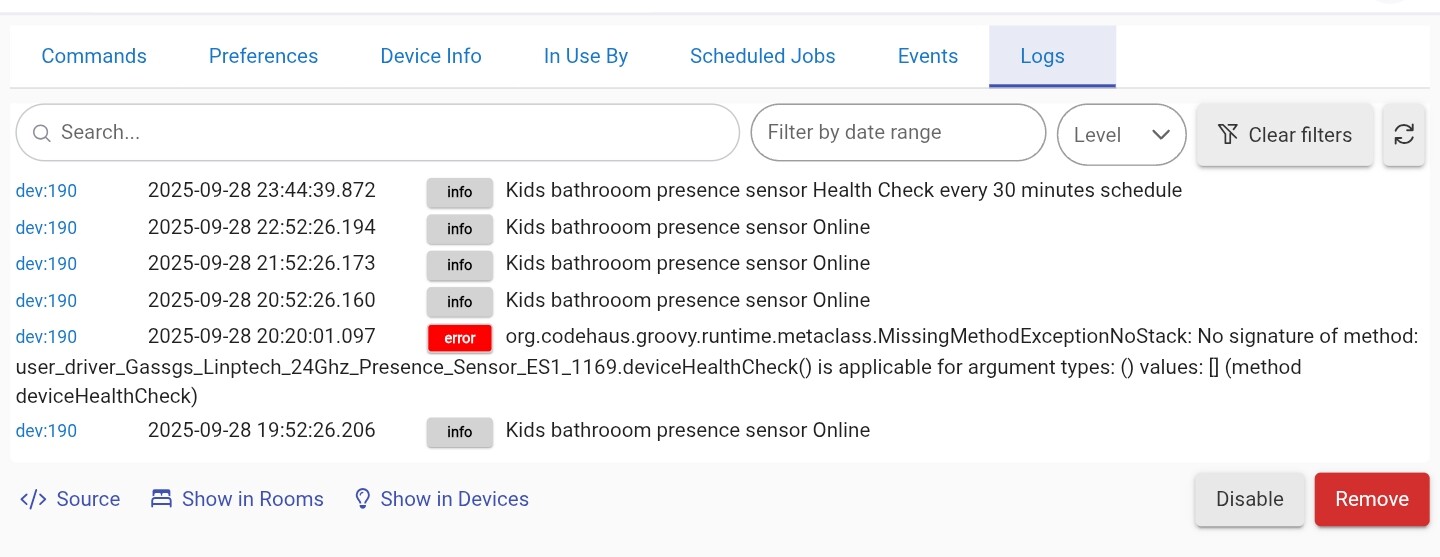Go to the Device Info tab

[x=431, y=56]
